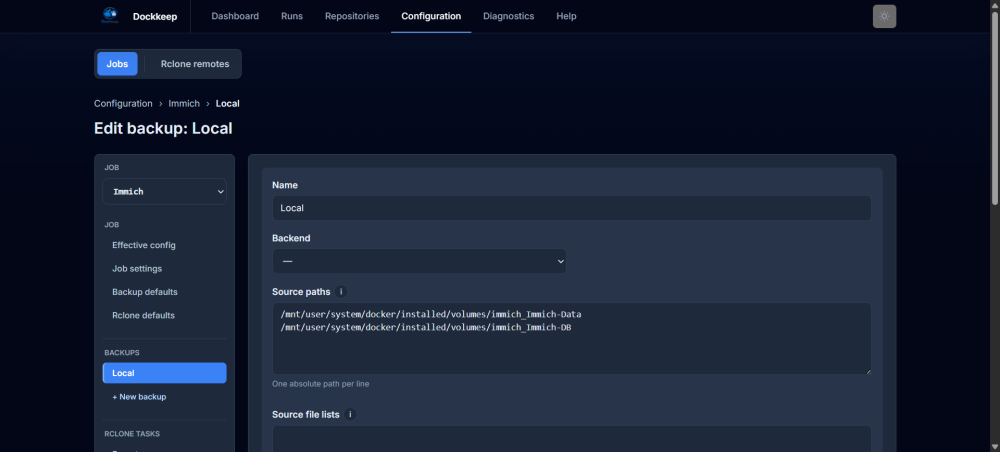Screen dimensions: 1000x452
Task: Click the Dockkeep logo icon
Action: pos(110,16)
